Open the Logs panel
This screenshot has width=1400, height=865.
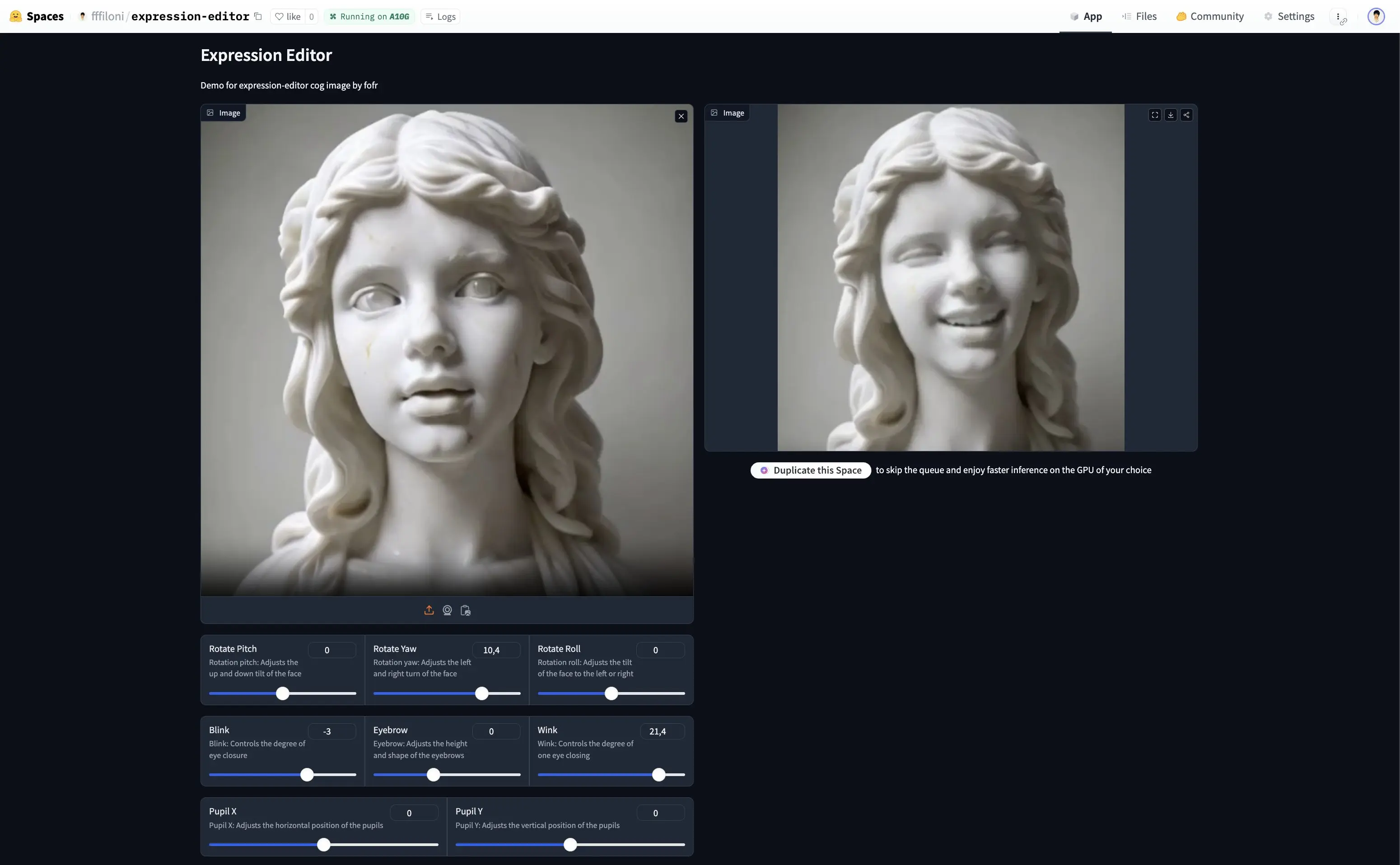pos(440,17)
